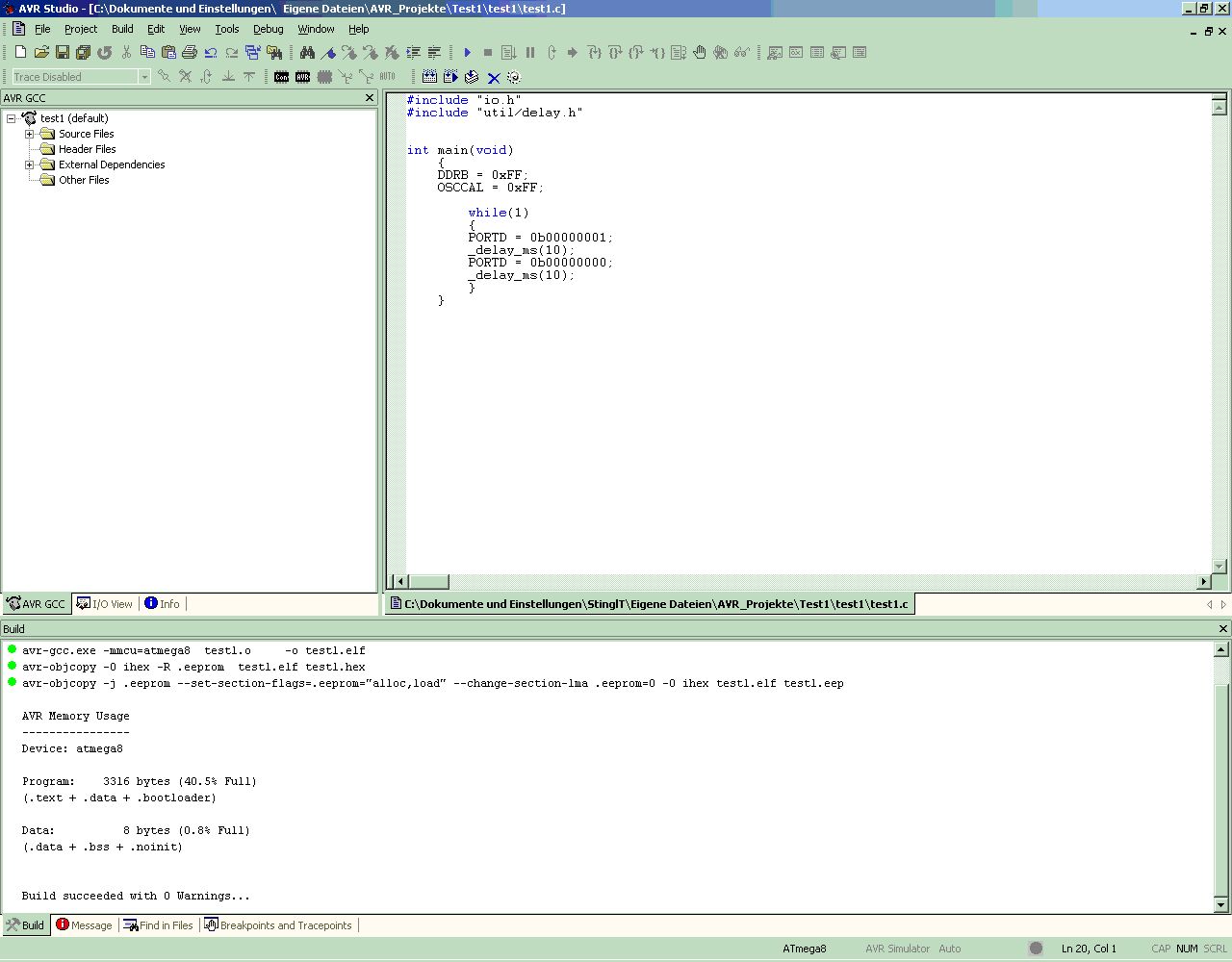The width and height of the screenshot is (1232, 962).
Task: Close the Build output panel
Action: [1223, 629]
